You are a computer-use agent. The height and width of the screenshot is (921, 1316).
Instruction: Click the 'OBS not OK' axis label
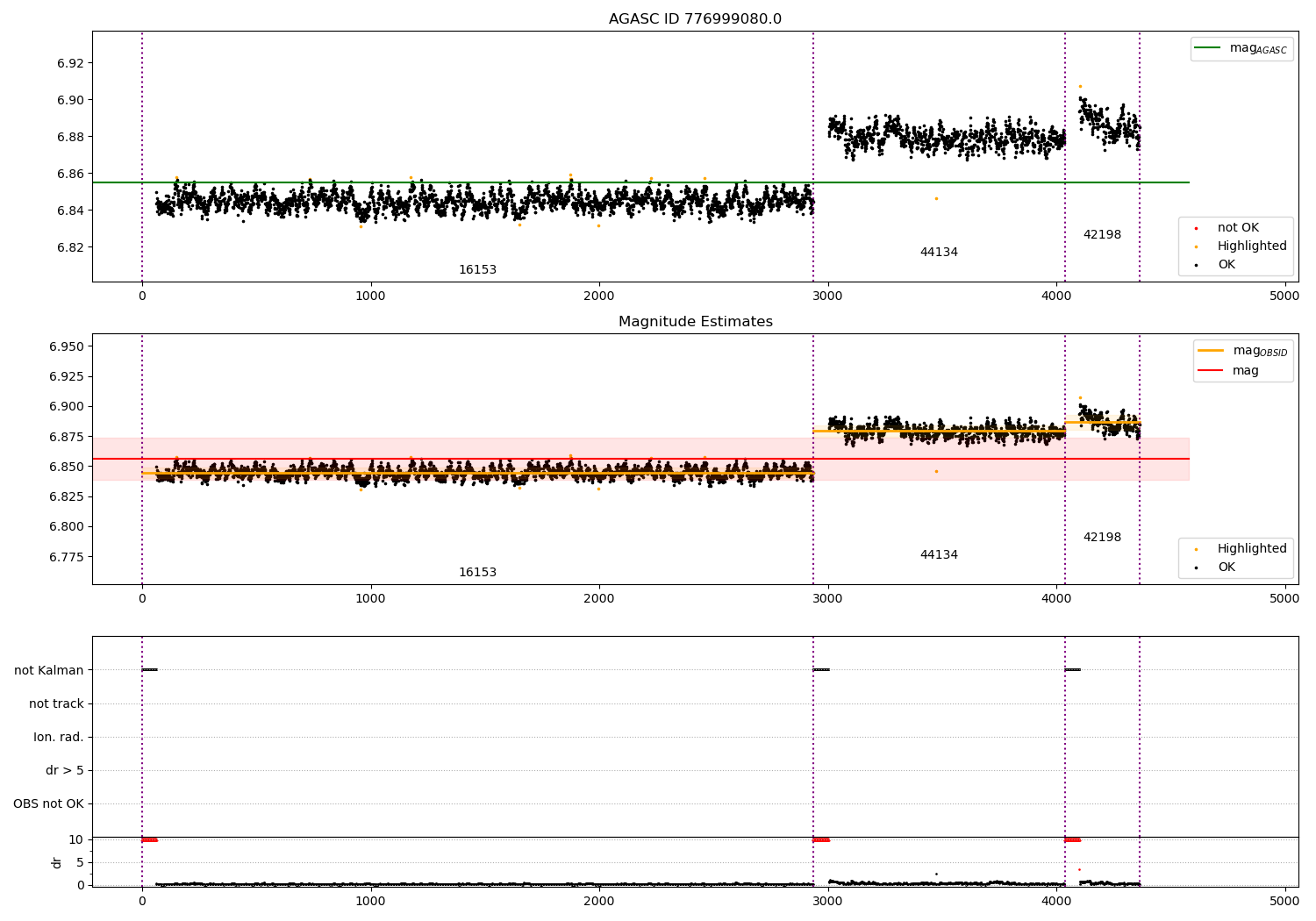coord(49,803)
